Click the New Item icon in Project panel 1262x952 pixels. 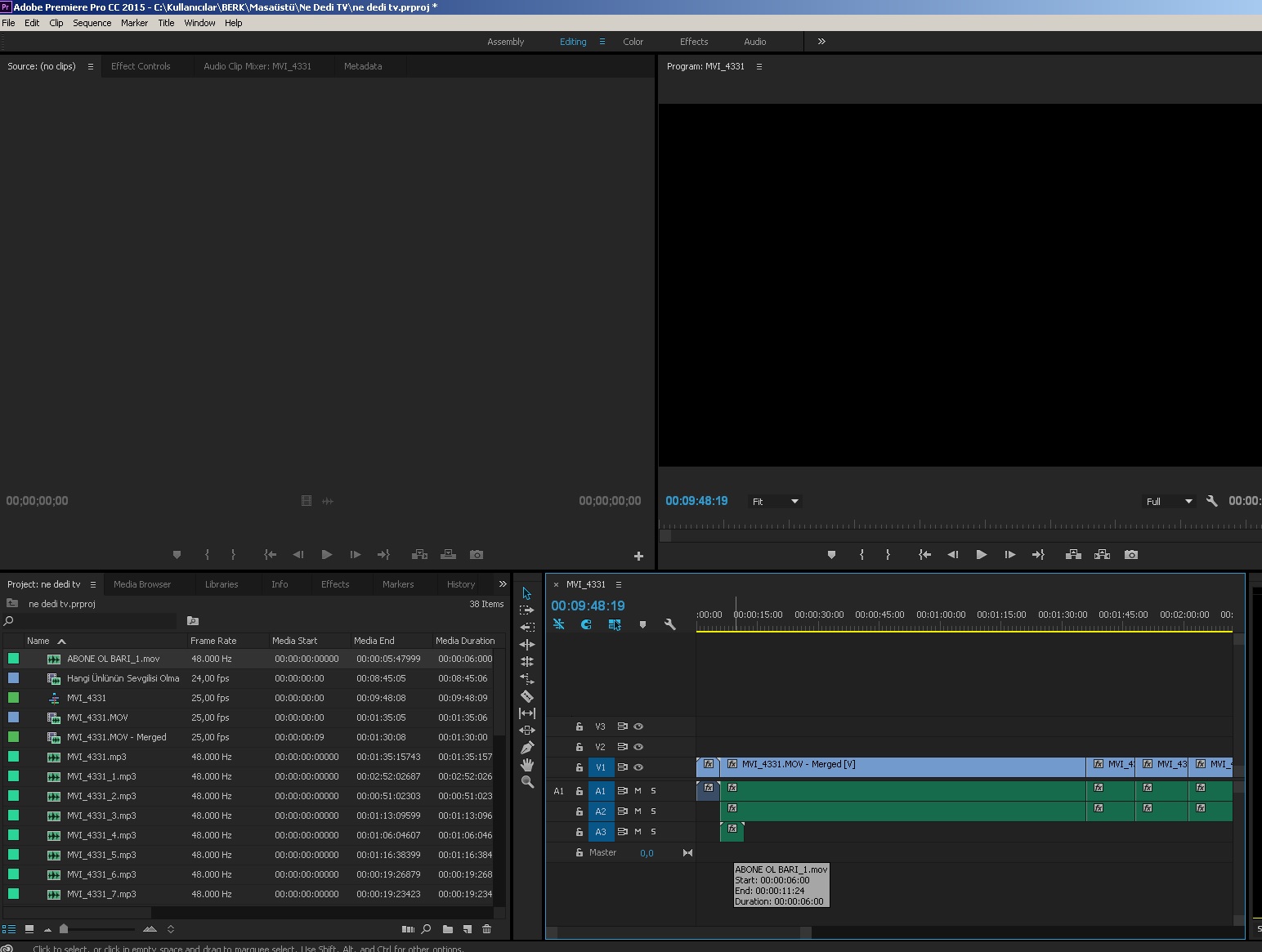click(468, 929)
